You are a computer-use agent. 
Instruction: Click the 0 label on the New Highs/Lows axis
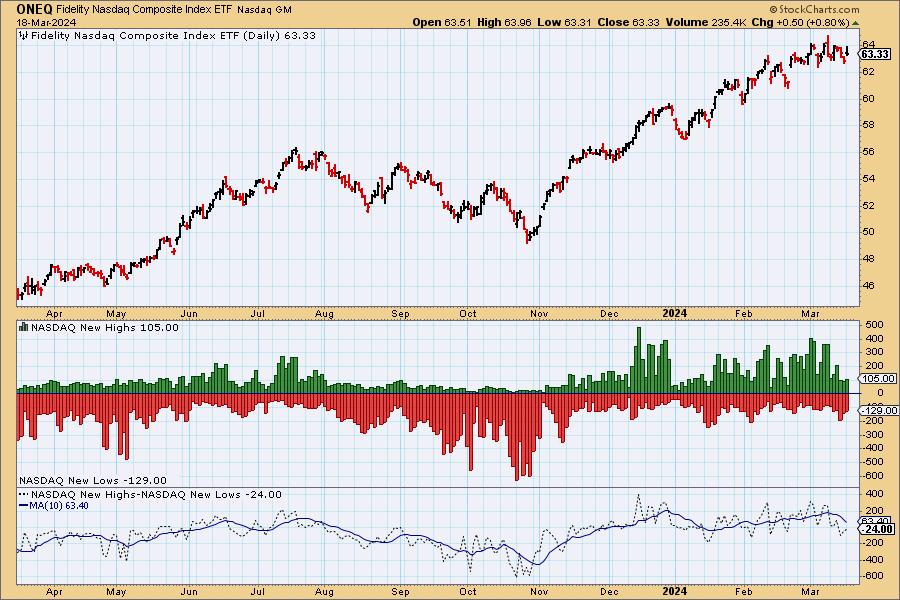(x=880, y=393)
